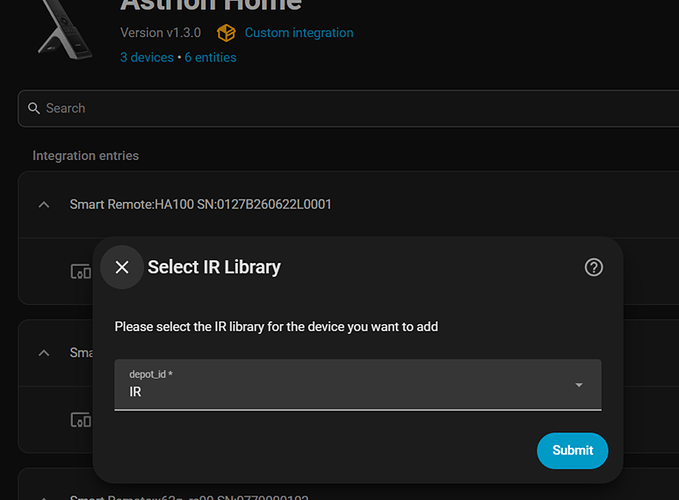Submit the IR library selection

click(572, 450)
